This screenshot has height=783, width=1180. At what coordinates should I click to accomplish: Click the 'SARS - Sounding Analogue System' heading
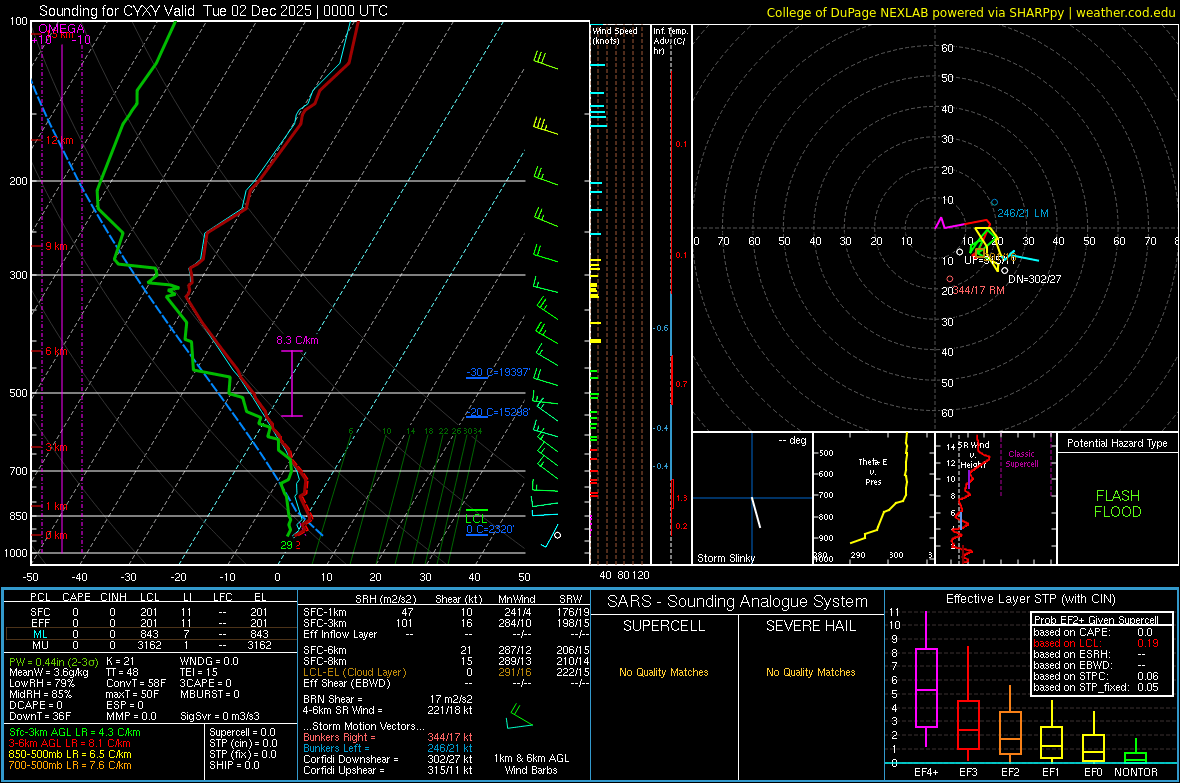pyautogui.click(x=738, y=602)
